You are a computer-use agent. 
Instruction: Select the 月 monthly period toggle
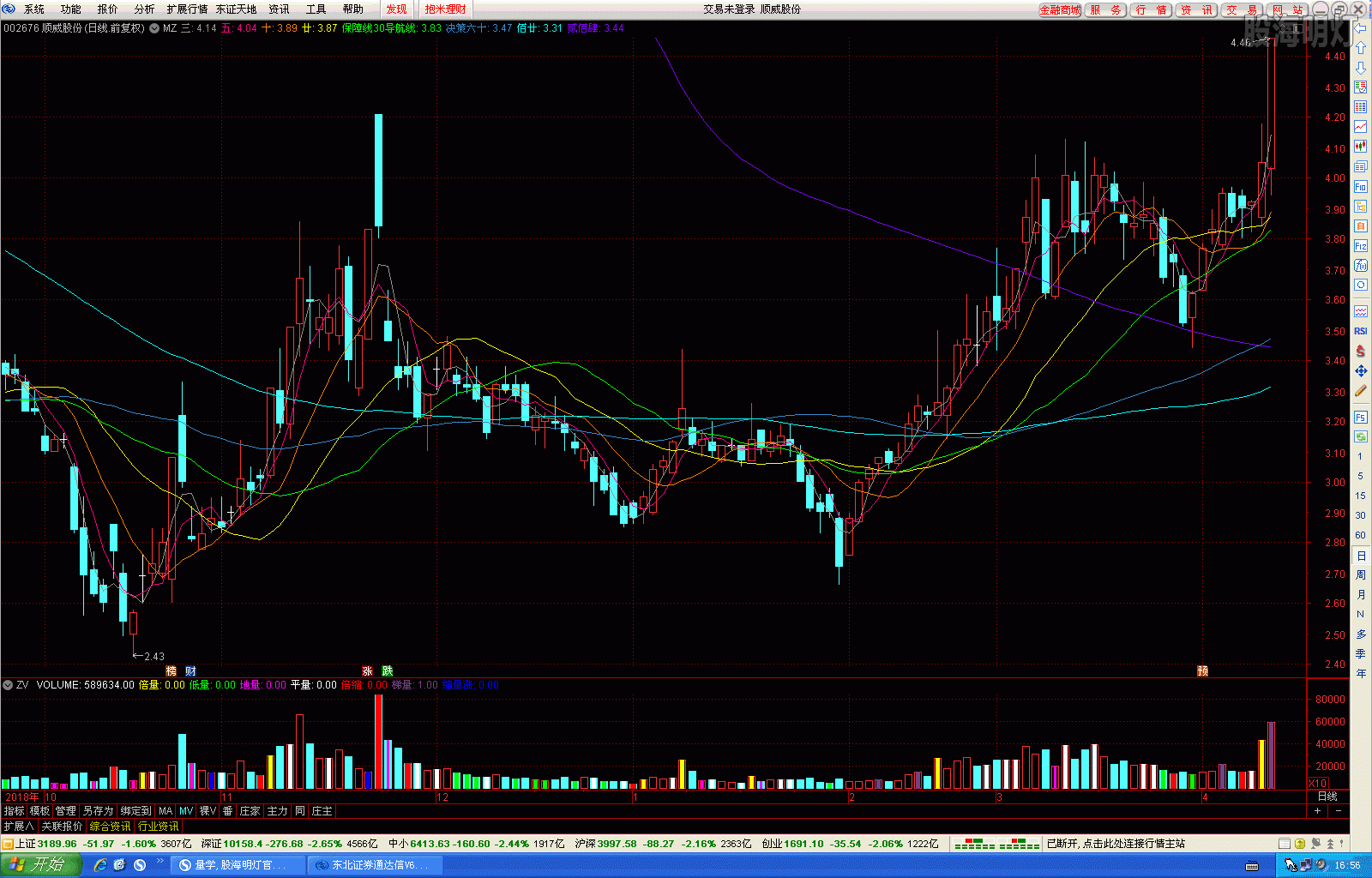pyautogui.click(x=1361, y=594)
